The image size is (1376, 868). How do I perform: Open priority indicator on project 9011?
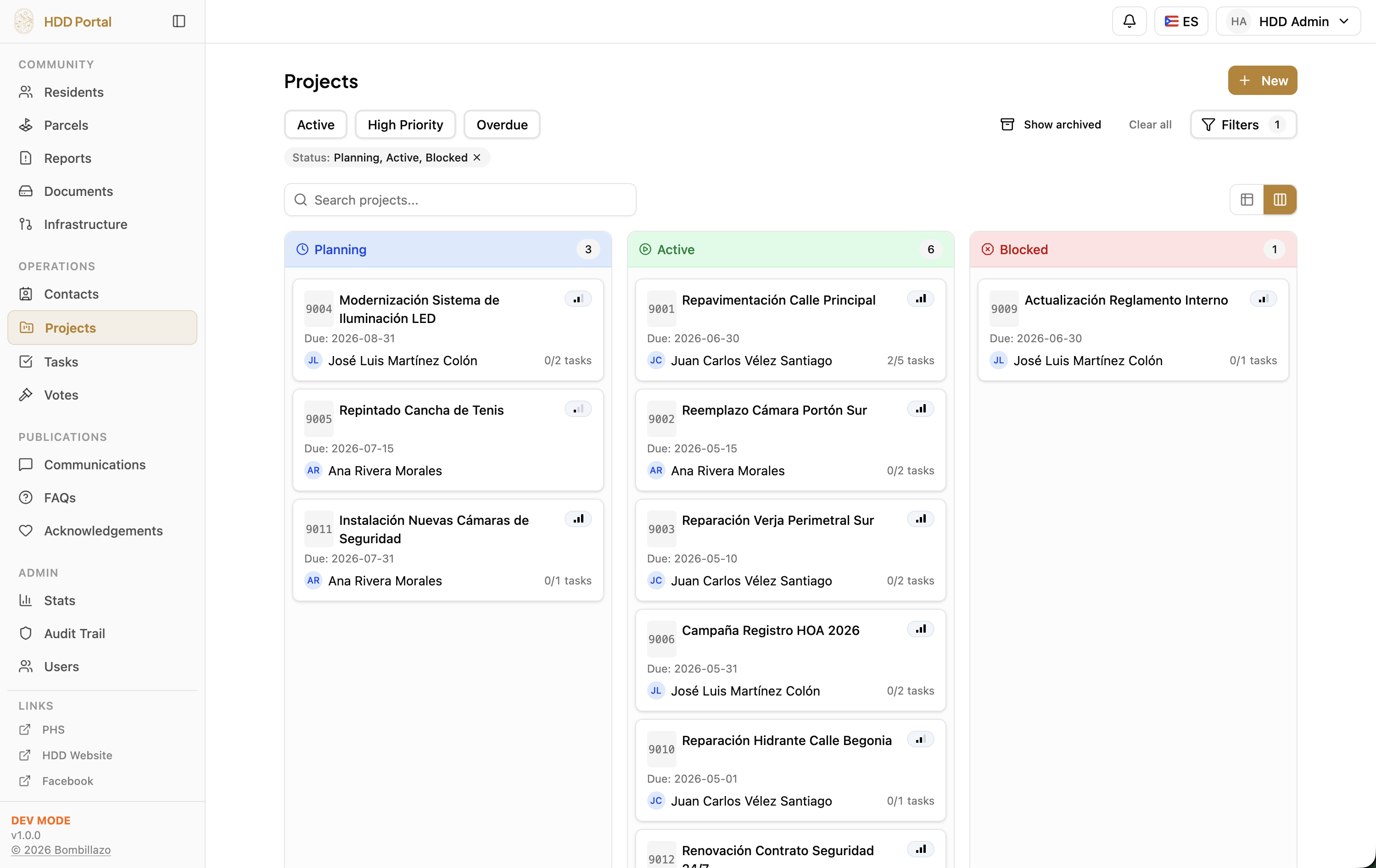[578, 519]
